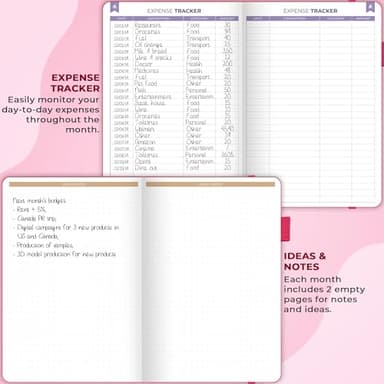Click the Transport category in the Oil change row
Screen dimensions: 384x384
tap(198, 45)
